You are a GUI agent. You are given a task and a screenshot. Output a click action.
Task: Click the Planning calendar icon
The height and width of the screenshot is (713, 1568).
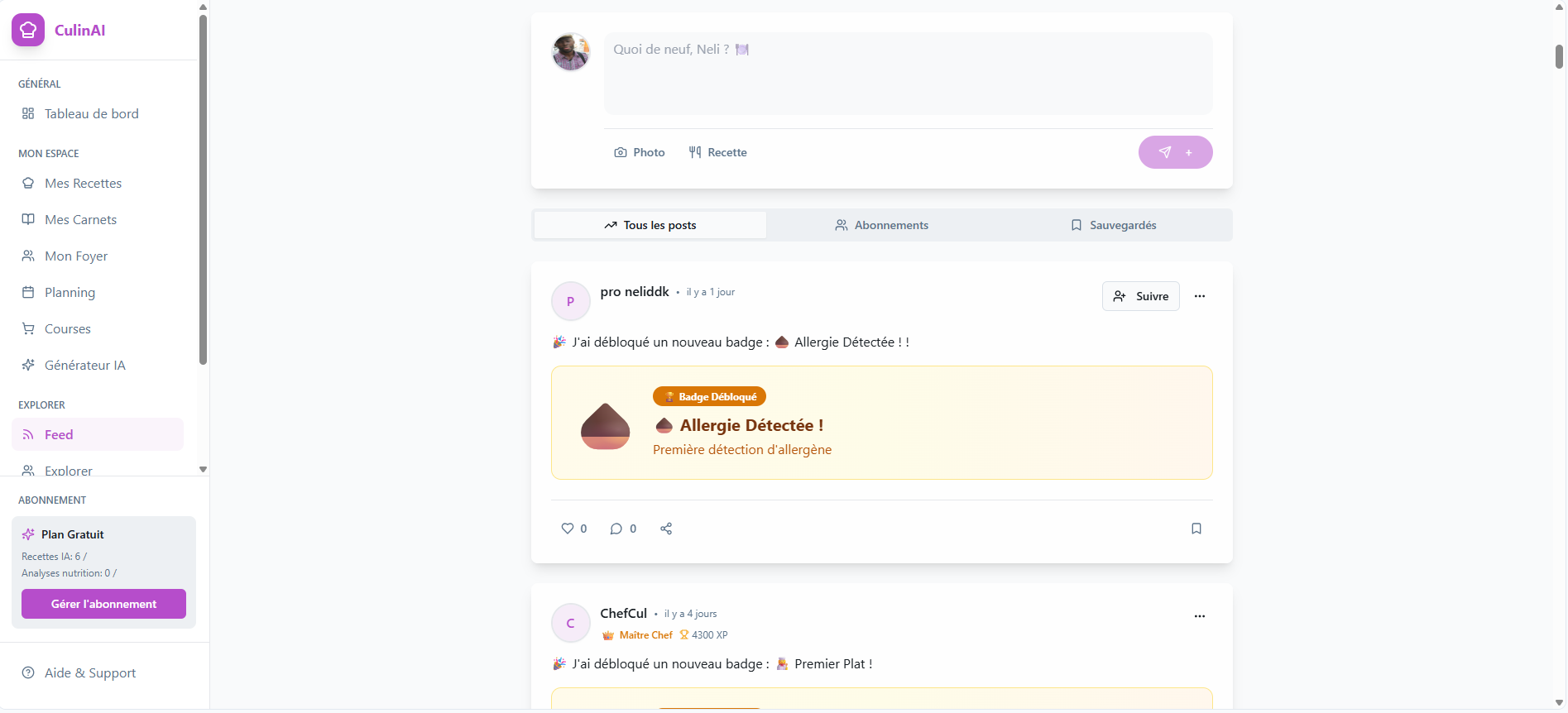(28, 292)
